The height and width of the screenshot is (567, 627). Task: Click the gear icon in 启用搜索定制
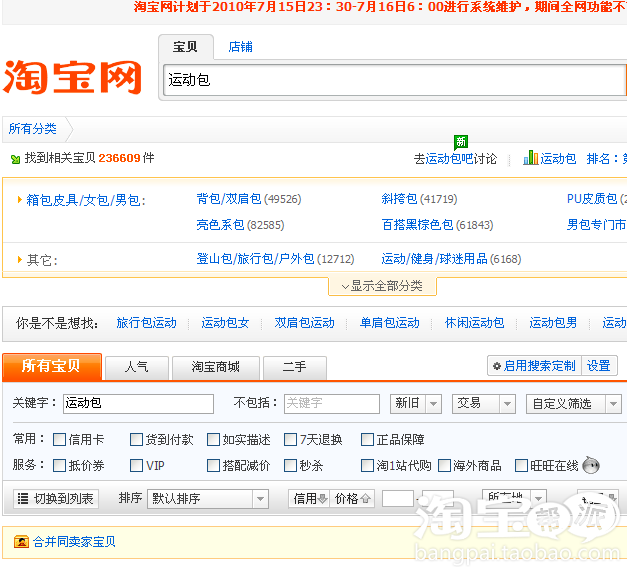pyautogui.click(x=497, y=366)
